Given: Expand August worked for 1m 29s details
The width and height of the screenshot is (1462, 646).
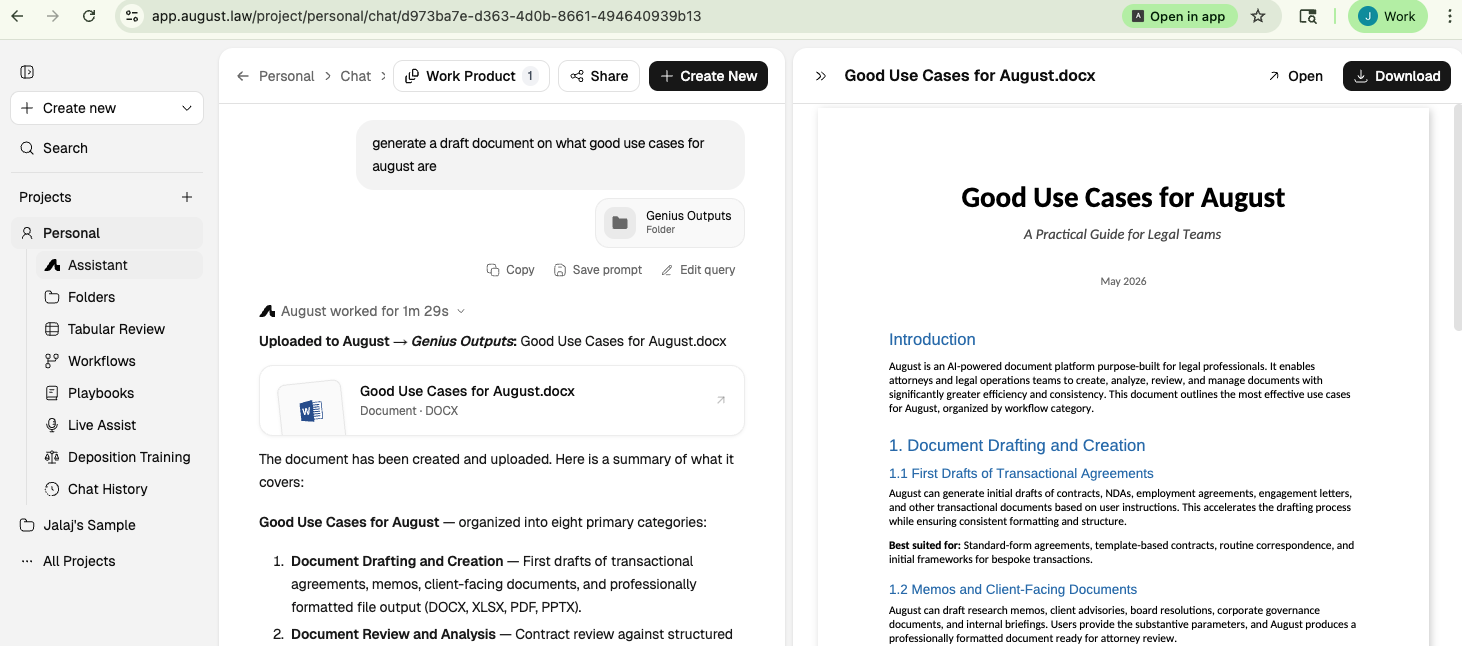Looking at the screenshot, I should point(362,311).
